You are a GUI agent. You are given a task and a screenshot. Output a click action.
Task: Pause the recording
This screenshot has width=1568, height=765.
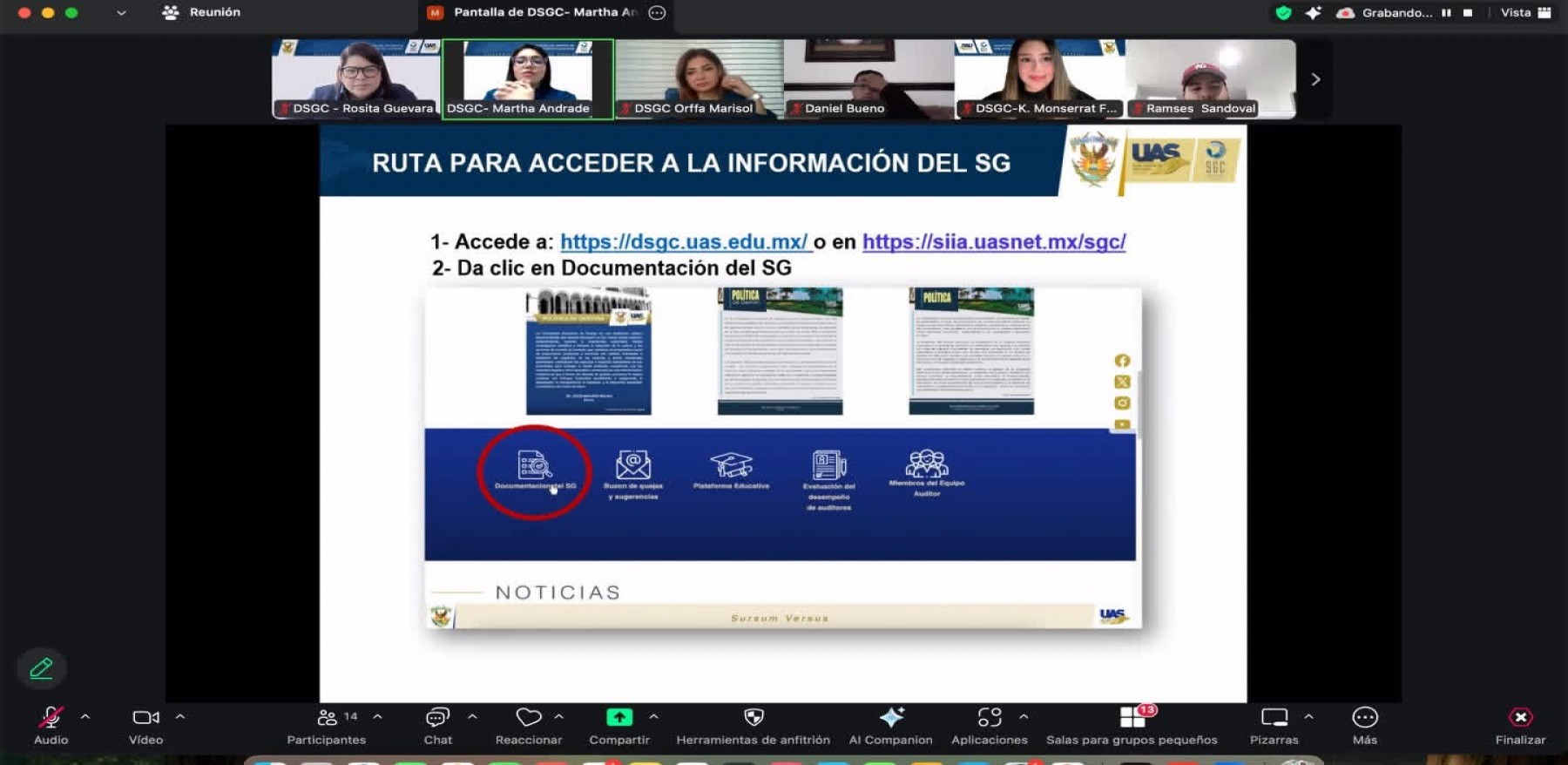1446,13
